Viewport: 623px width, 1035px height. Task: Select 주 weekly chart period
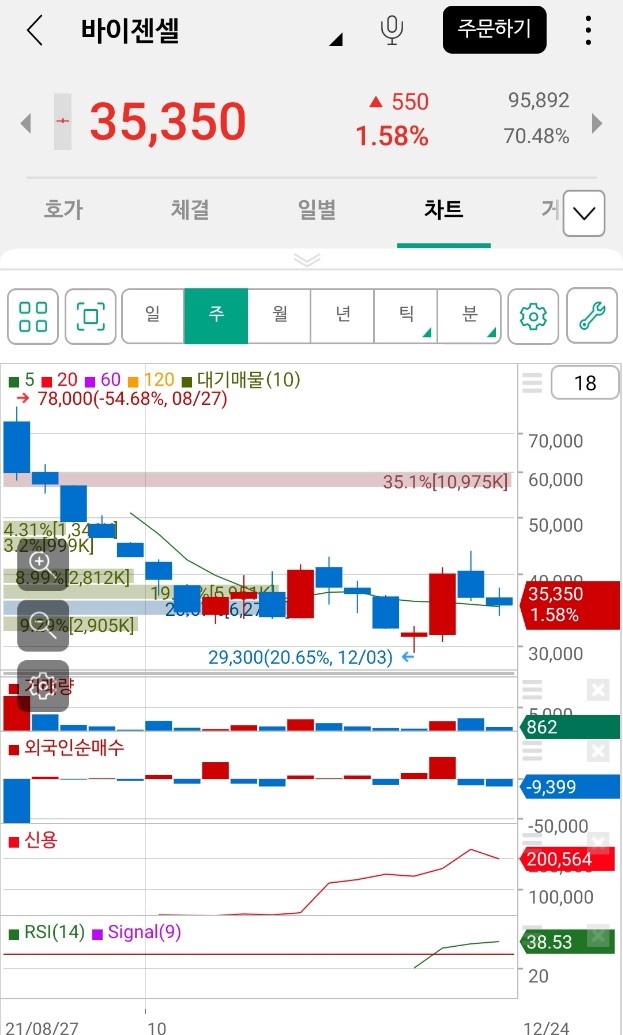[216, 316]
